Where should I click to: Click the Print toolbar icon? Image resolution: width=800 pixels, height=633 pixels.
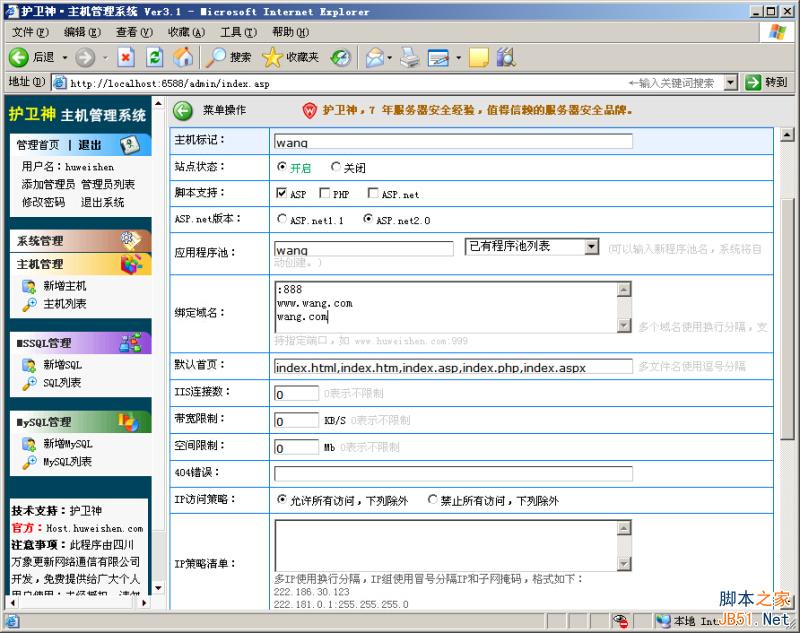click(x=409, y=57)
